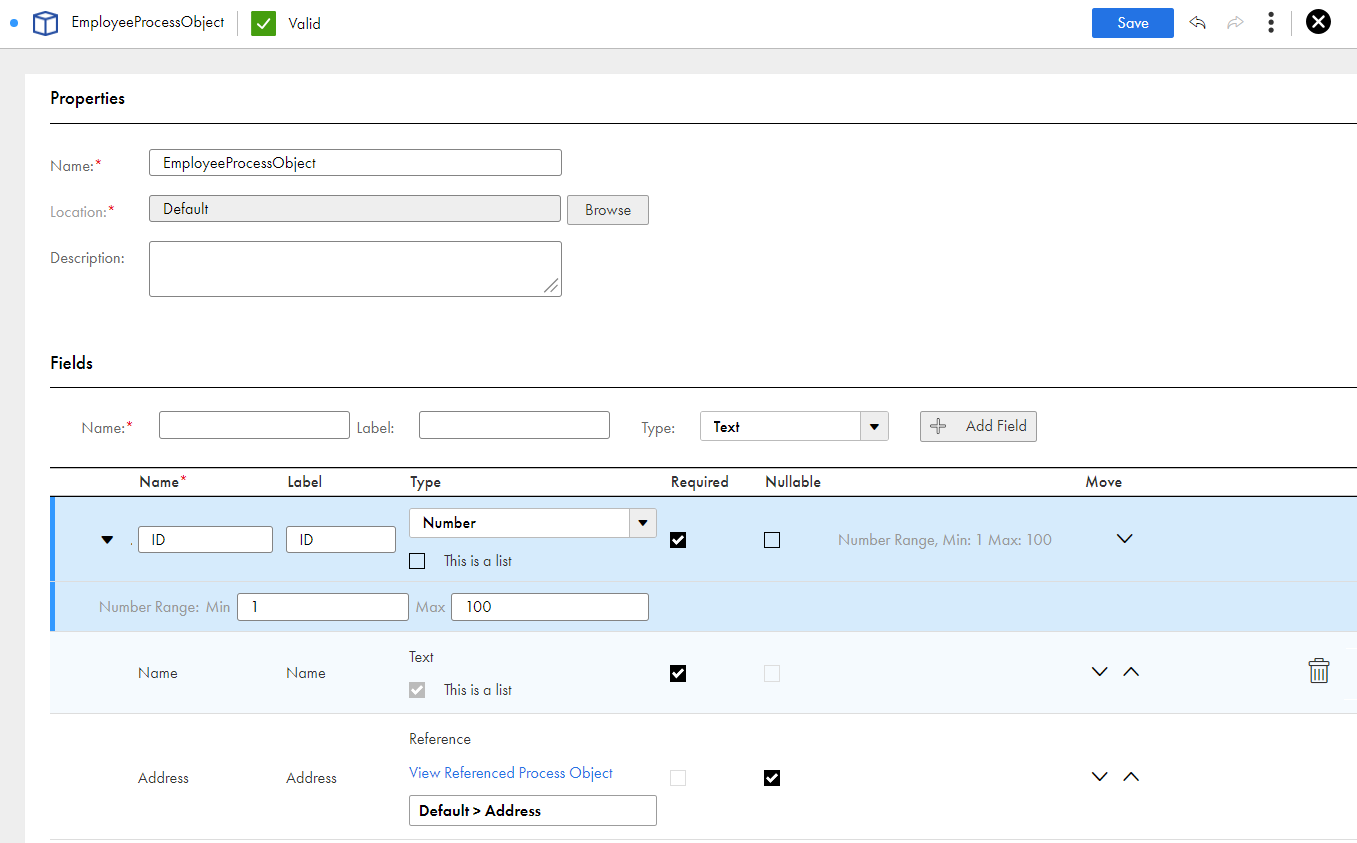Click the Browse location button

(608, 210)
